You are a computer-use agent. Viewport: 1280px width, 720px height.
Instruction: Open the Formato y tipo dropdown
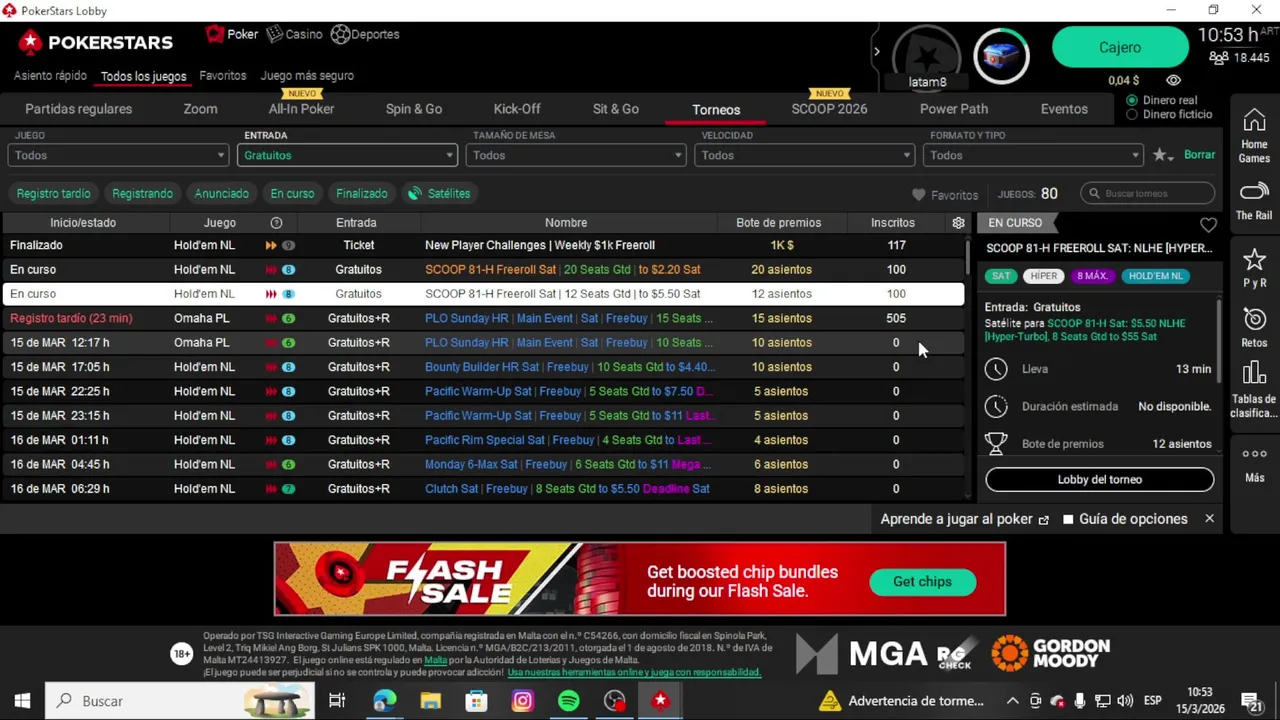(1033, 155)
